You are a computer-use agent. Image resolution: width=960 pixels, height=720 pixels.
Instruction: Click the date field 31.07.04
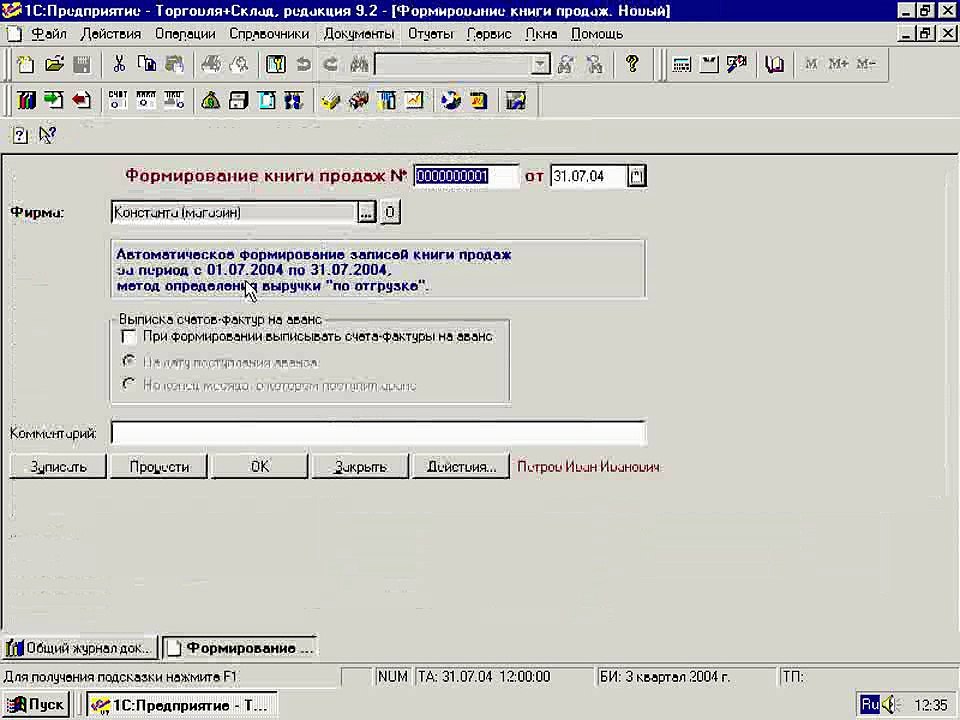click(x=588, y=176)
